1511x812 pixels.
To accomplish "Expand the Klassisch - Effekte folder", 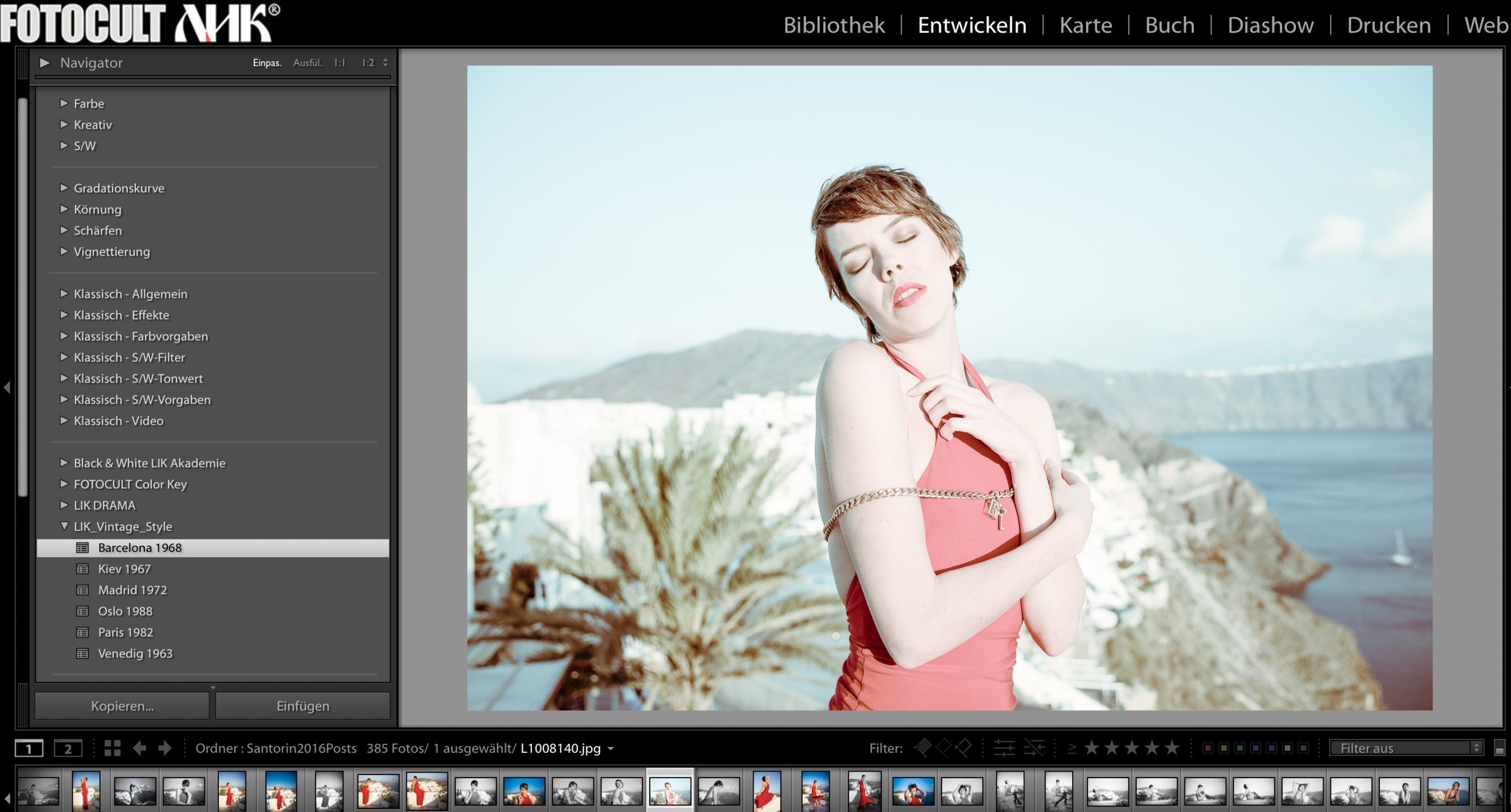I will (63, 315).
